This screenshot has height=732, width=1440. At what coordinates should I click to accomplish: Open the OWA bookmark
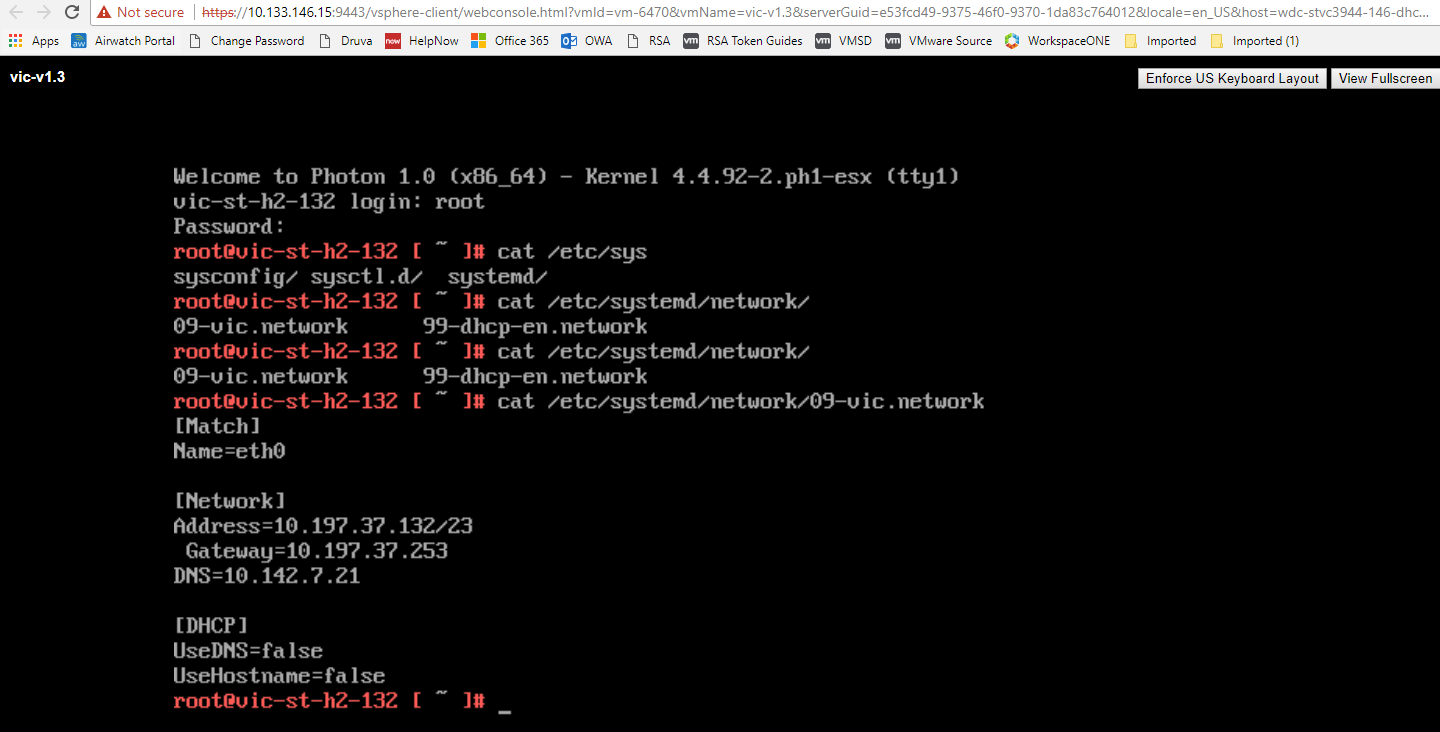587,41
